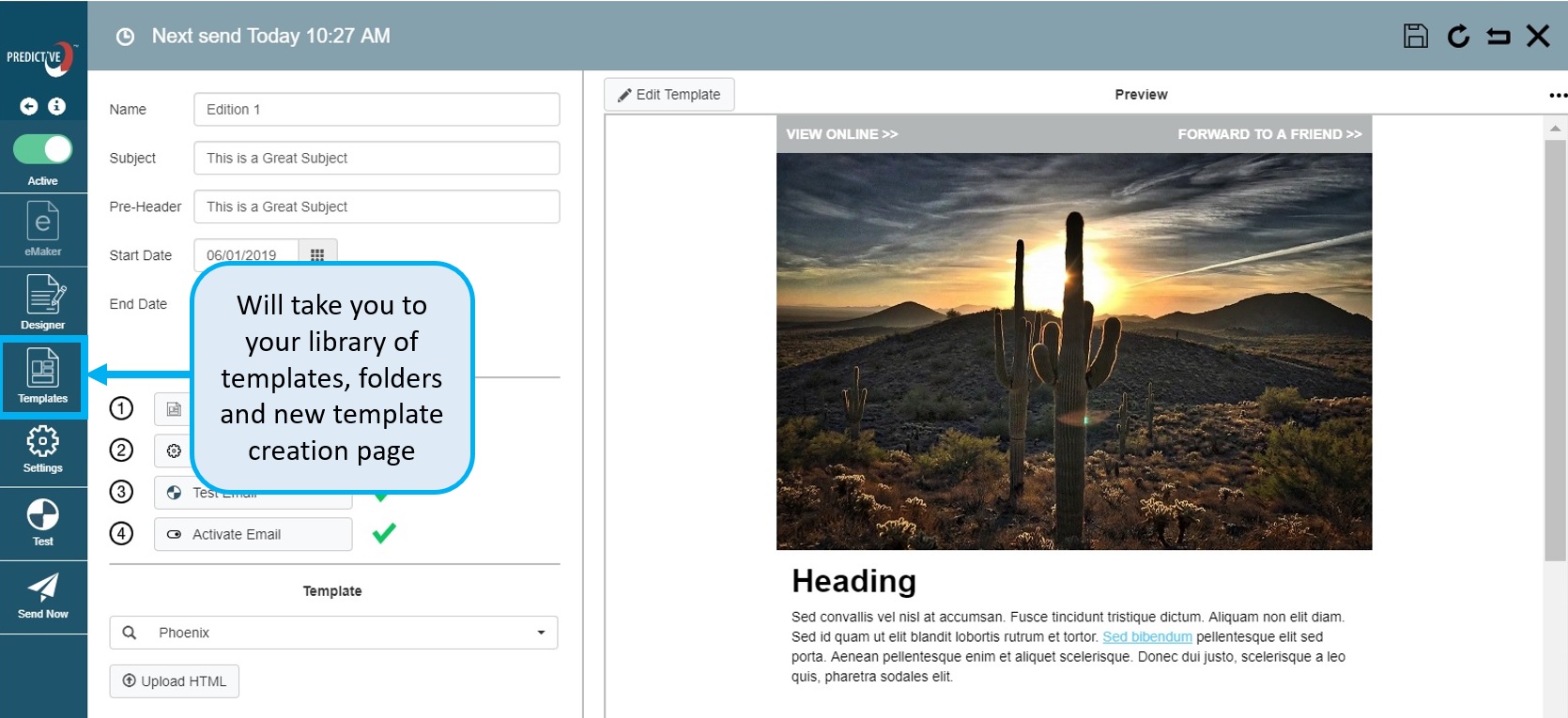
Task: Expand the Phoenix template dropdown
Action: 541,633
